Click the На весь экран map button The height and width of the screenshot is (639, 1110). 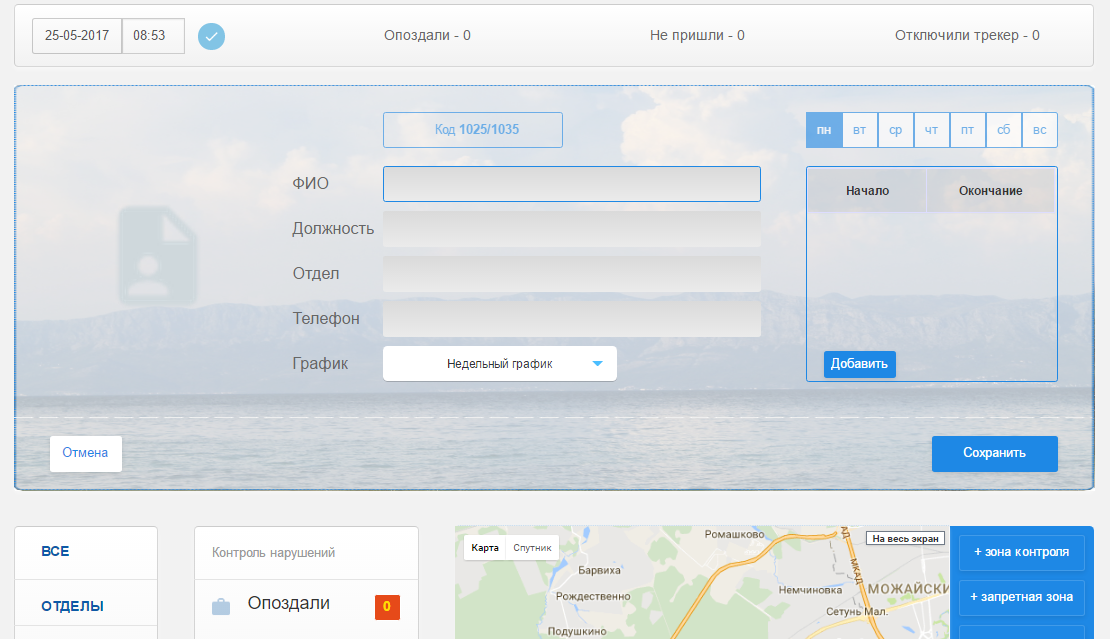click(904, 539)
